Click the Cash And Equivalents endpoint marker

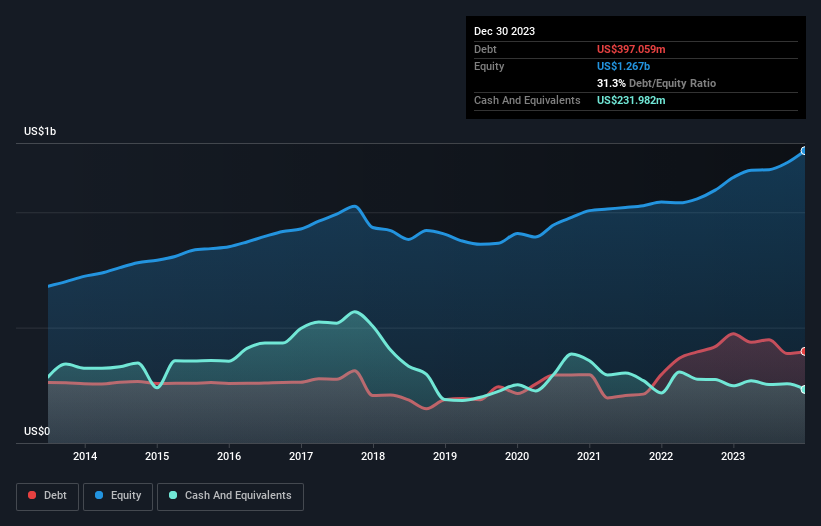[x=804, y=389]
